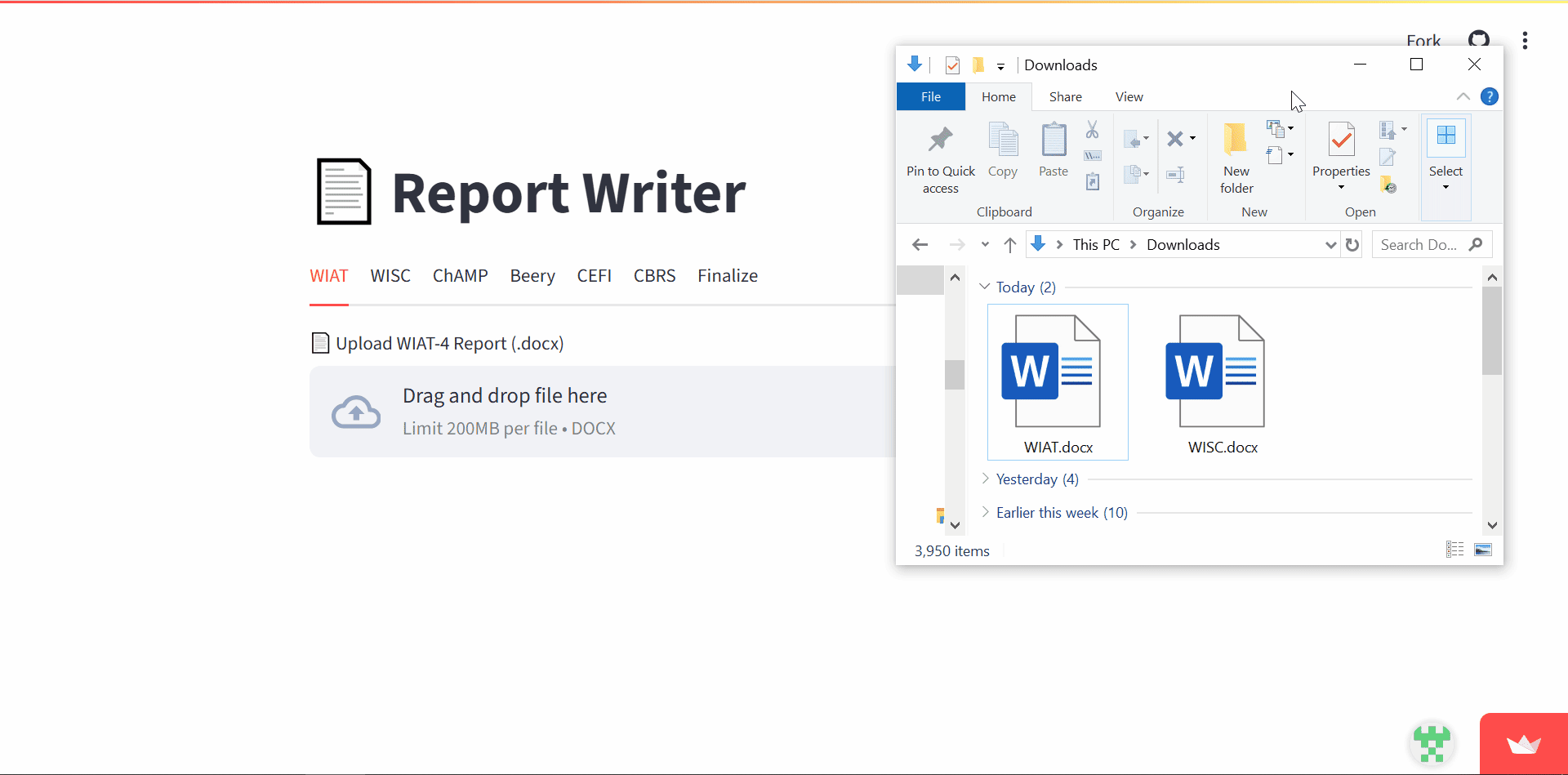Open the address bar history dropdown

pos(1330,245)
